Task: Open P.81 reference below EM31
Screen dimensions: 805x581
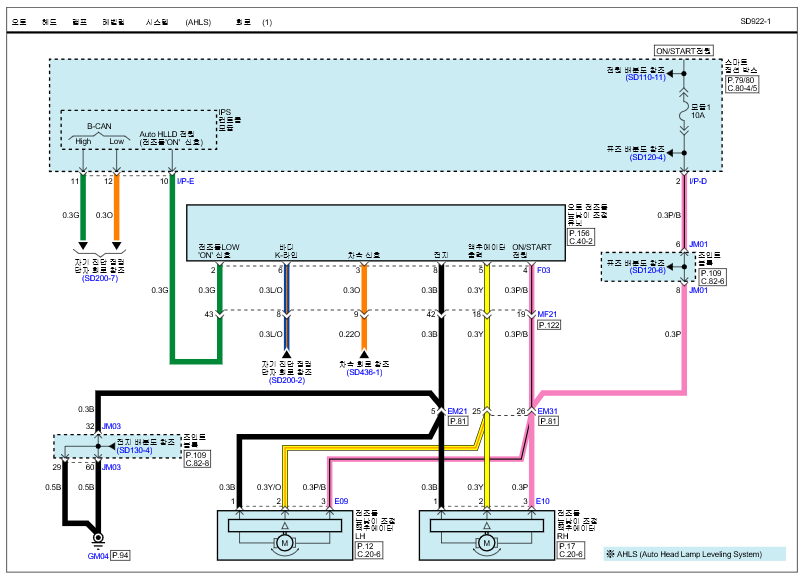Action: 548,421
